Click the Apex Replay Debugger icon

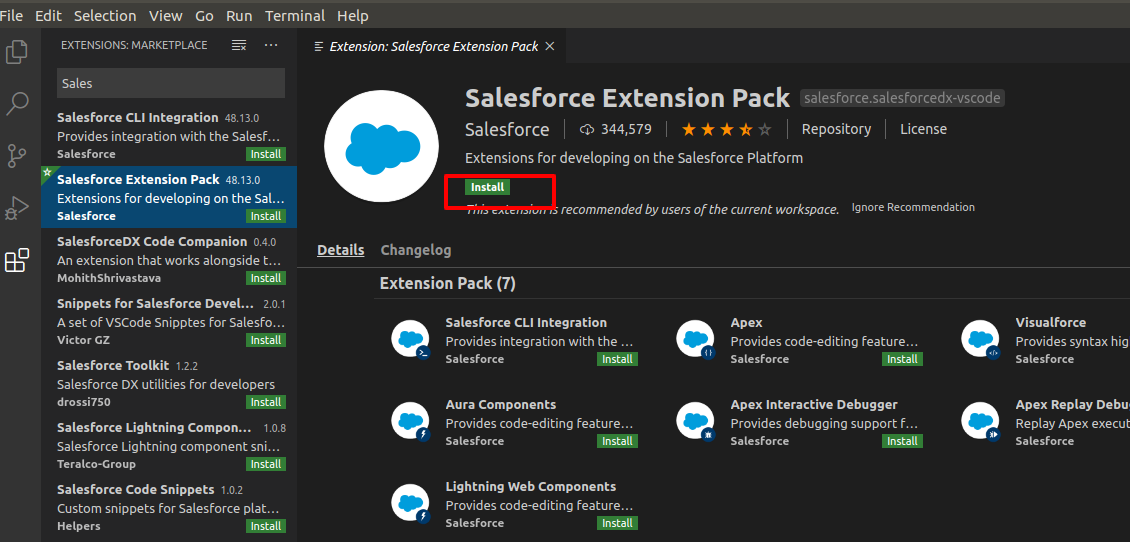981,422
